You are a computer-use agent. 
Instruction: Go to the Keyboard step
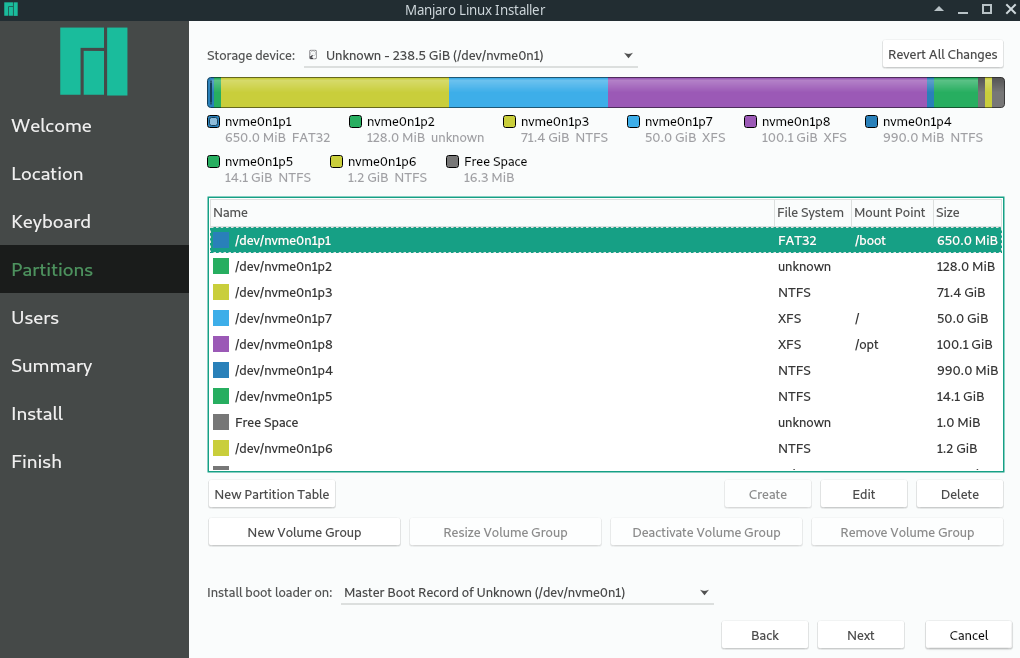[94, 222]
